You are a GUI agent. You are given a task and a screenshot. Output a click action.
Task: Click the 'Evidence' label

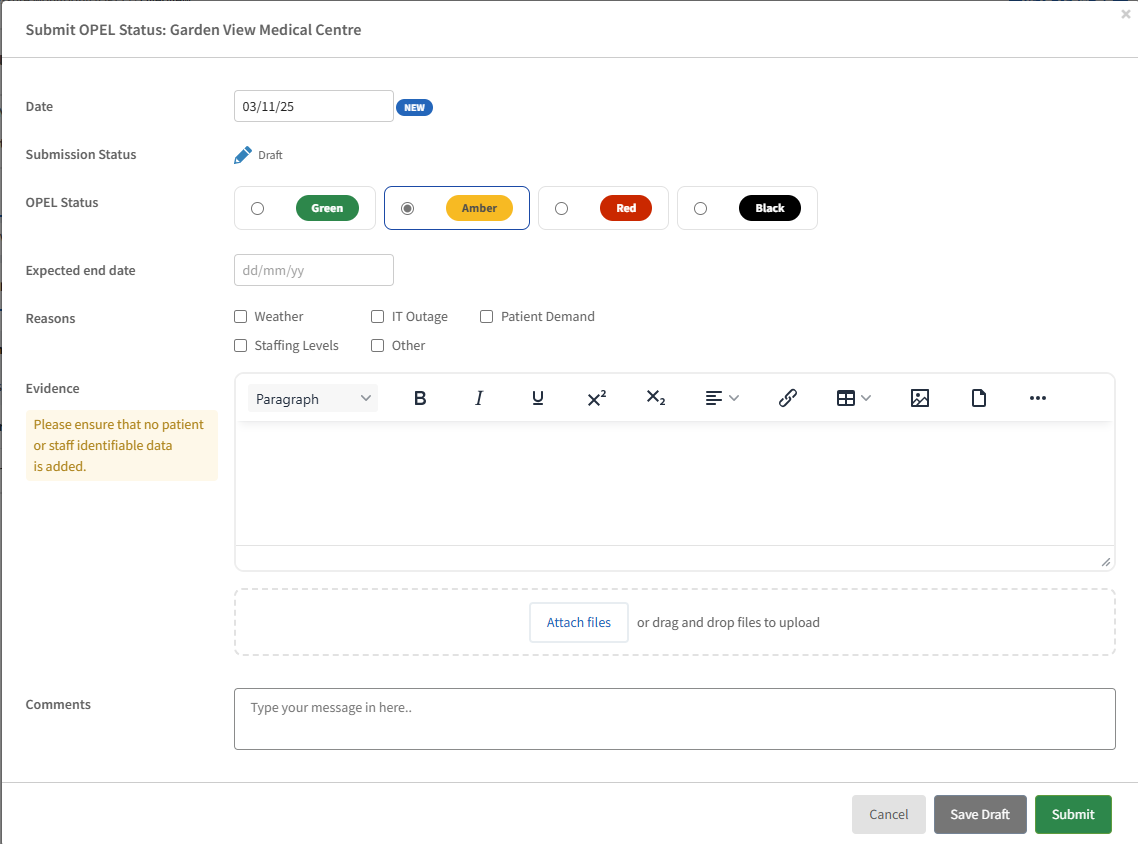(52, 388)
